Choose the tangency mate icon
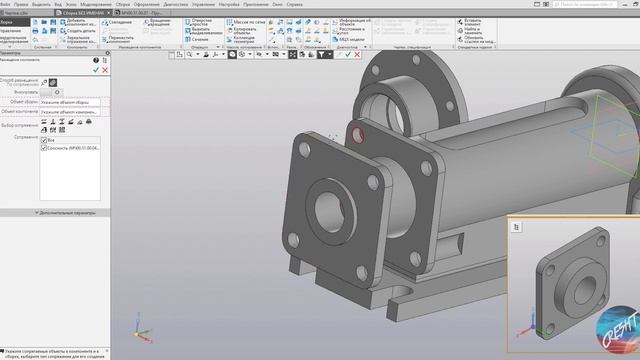This screenshot has height=360, width=640. pyautogui.click(x=80, y=122)
